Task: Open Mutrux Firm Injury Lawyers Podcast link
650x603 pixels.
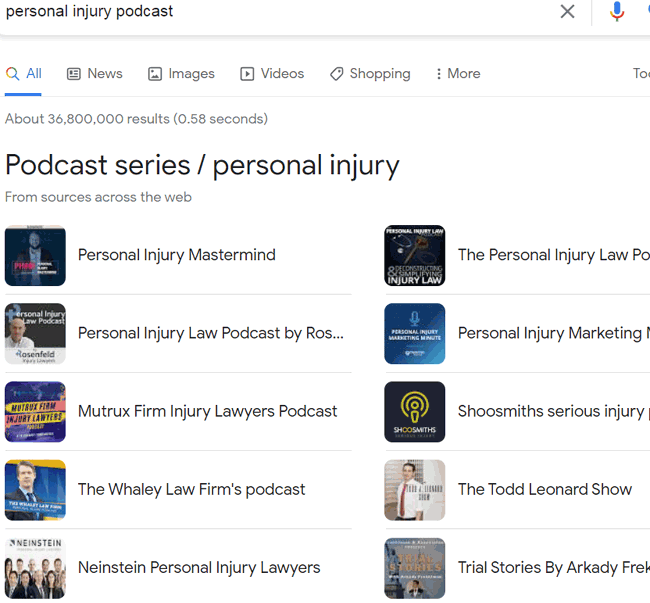Action: tap(208, 411)
